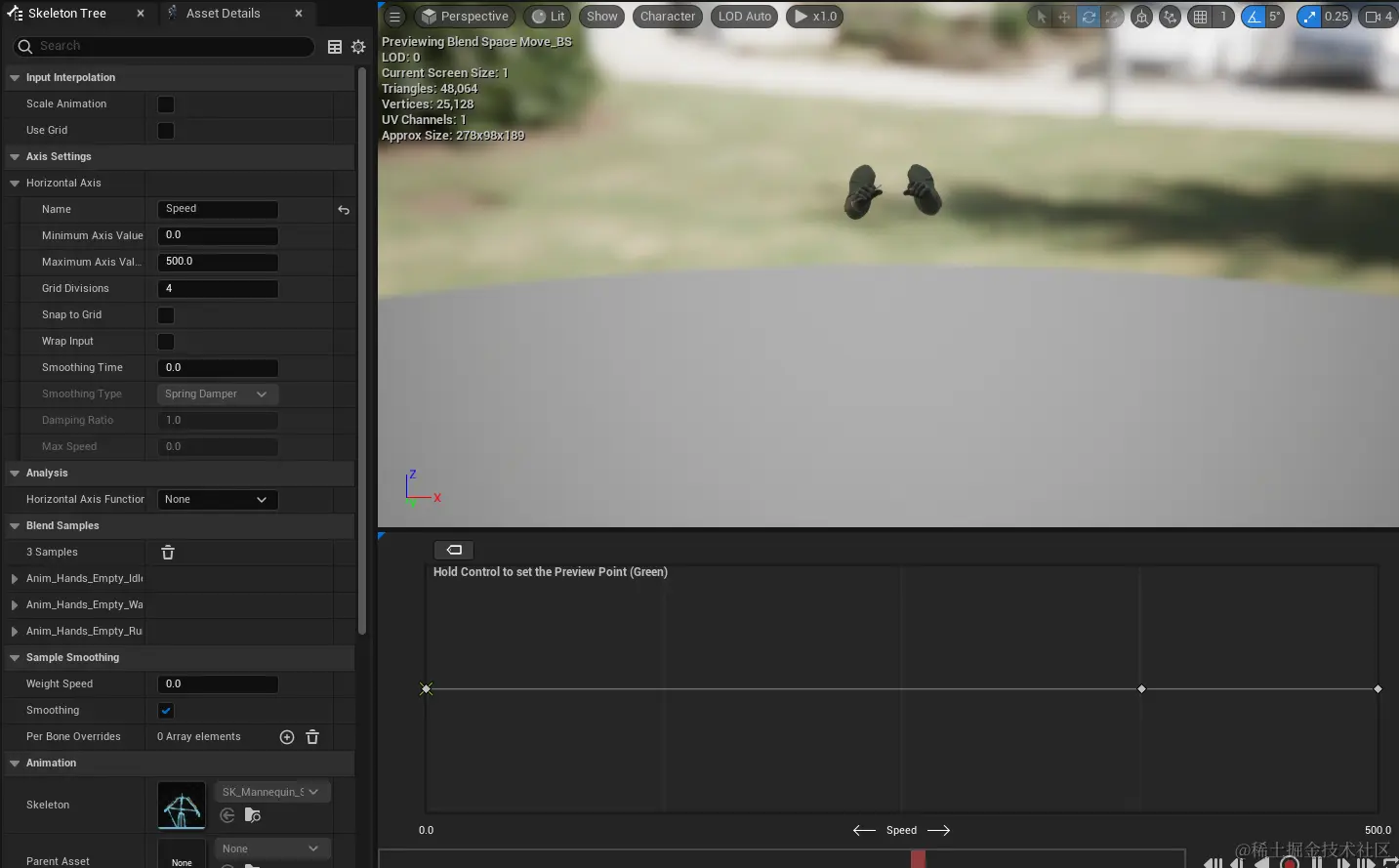Viewport: 1399px width, 868px height.
Task: Collapse the Horizontal Axis group
Action: (15, 184)
